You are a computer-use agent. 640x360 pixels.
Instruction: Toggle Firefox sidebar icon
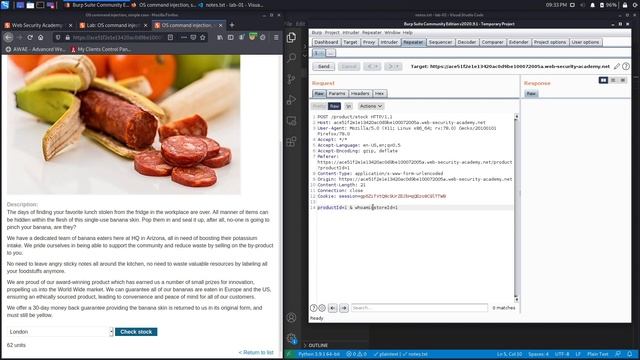coord(231,37)
